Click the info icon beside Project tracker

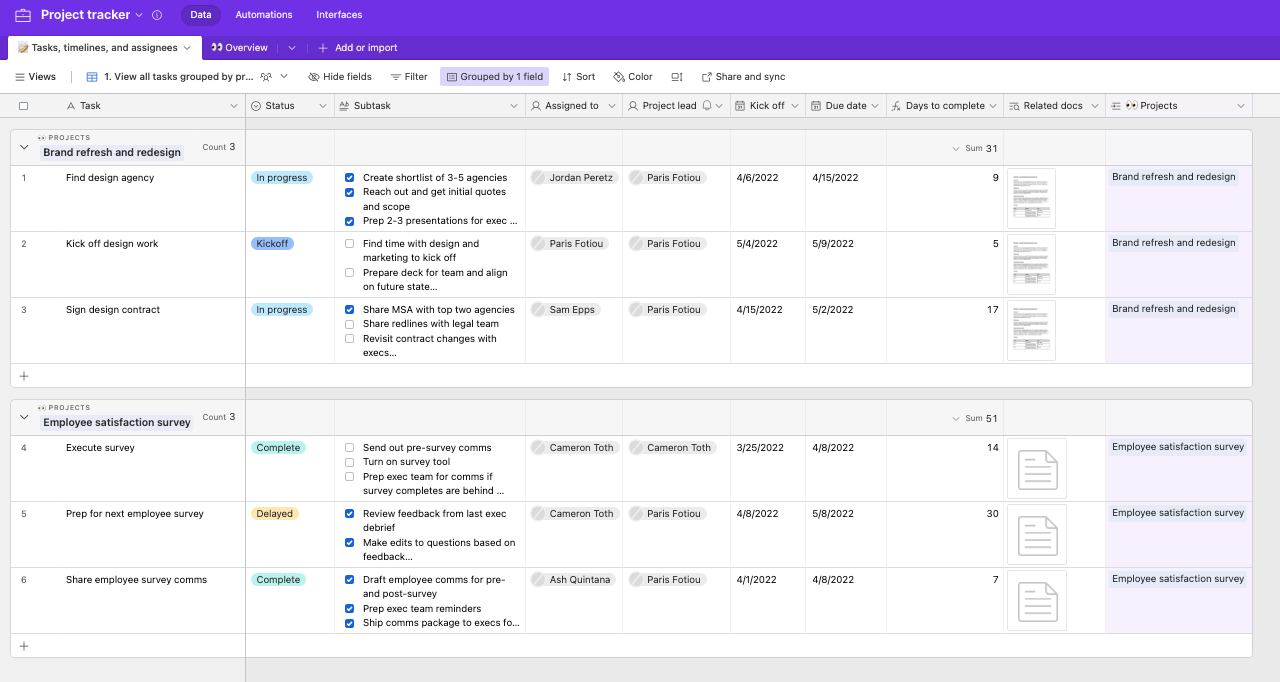click(x=157, y=15)
